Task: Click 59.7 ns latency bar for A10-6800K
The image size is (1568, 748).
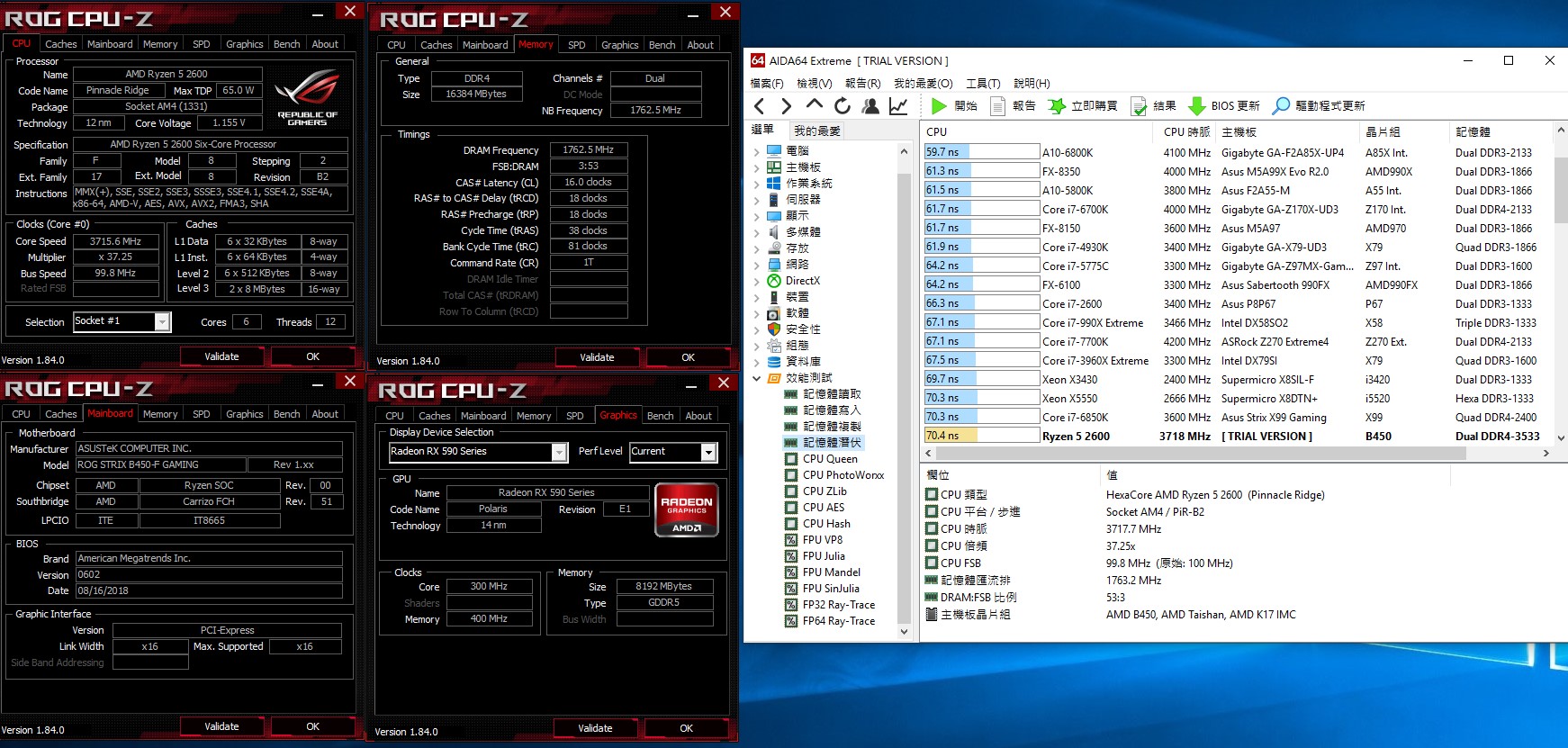Action: [982, 152]
